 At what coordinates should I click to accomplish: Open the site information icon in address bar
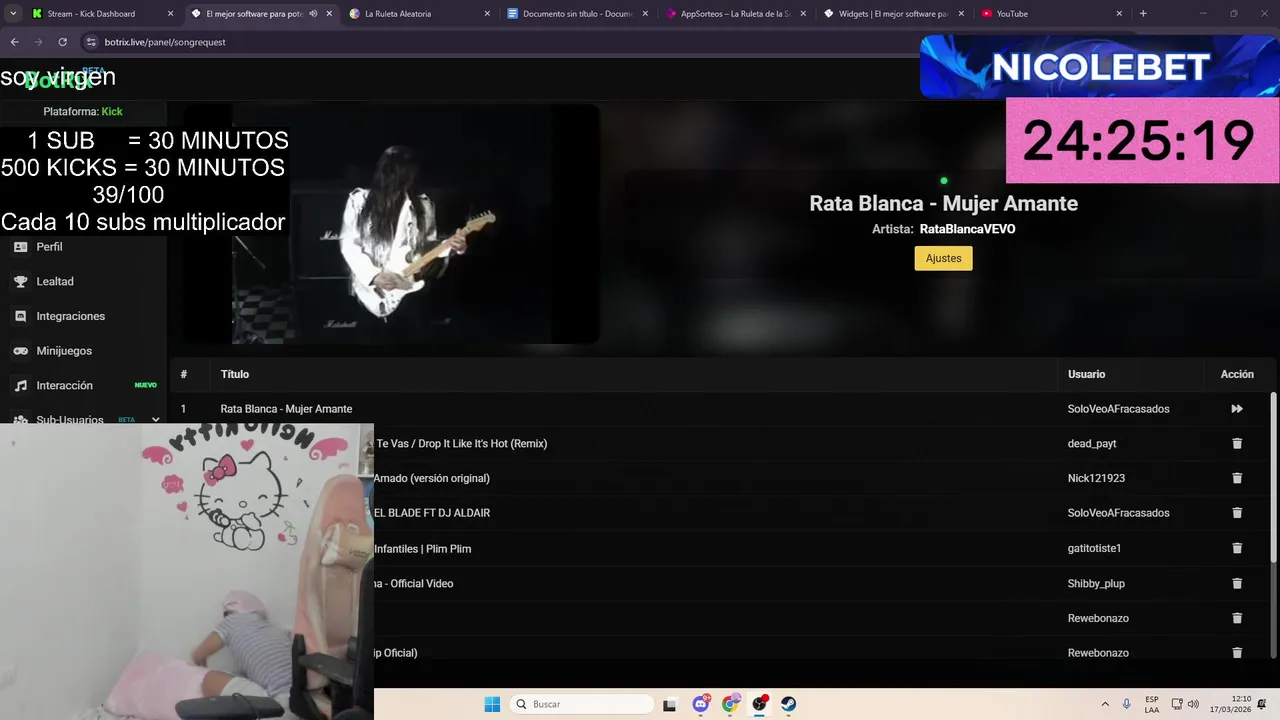(x=91, y=42)
